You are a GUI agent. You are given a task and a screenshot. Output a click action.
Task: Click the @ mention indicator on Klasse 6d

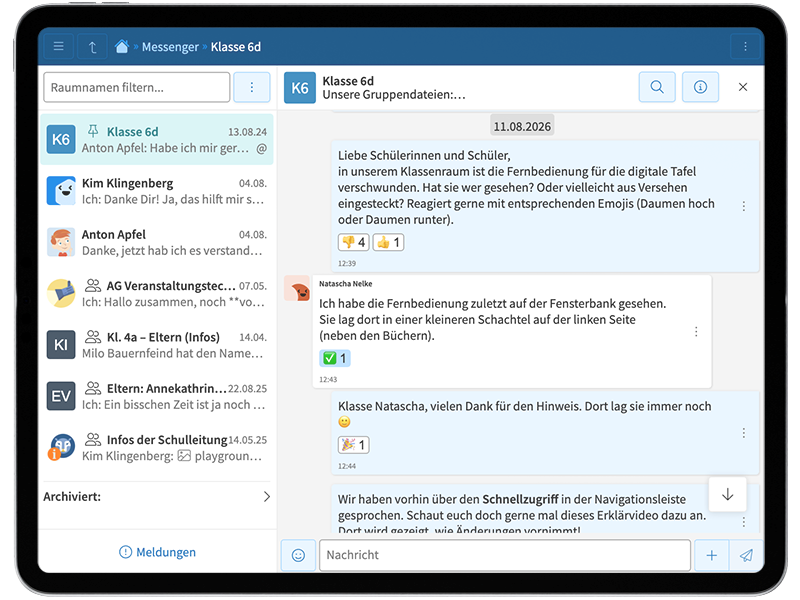(x=261, y=148)
